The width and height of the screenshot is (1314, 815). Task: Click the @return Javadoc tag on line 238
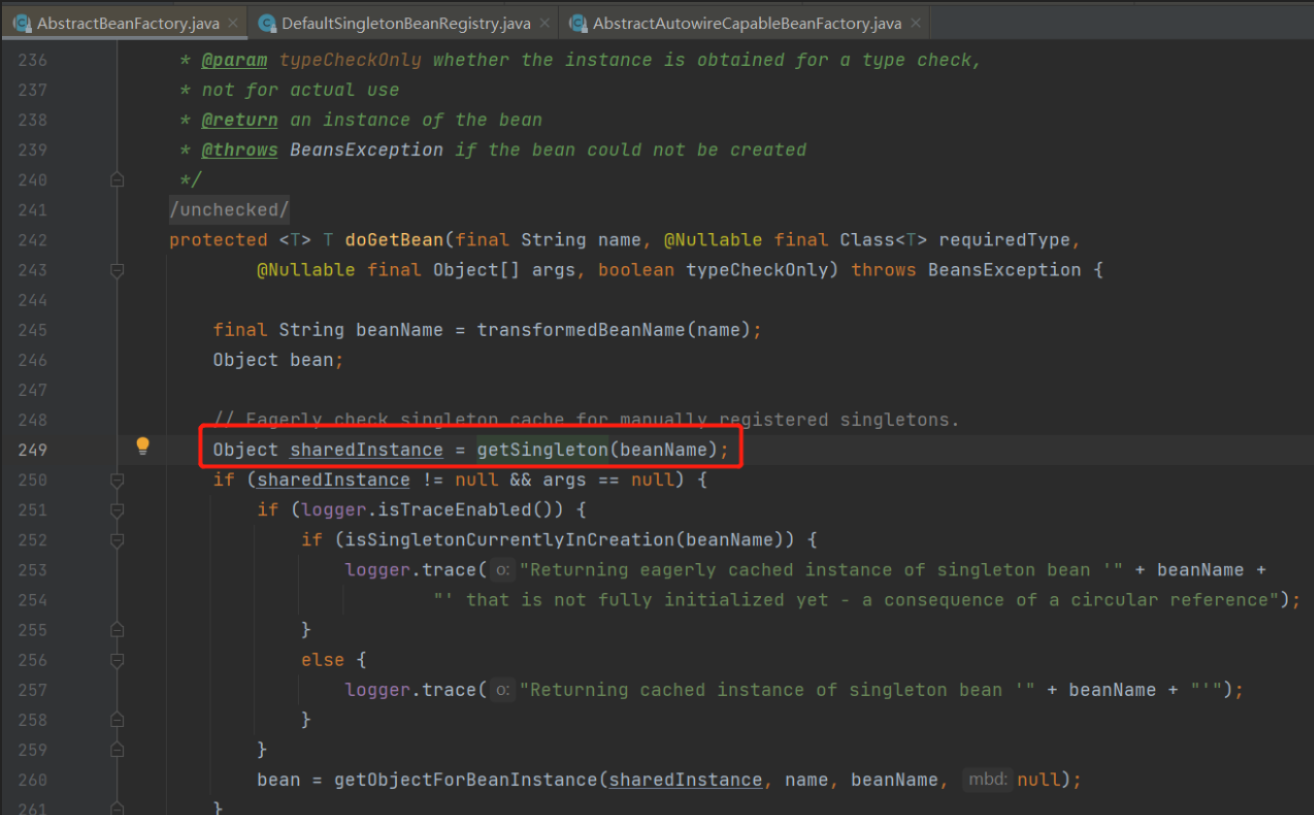240,120
